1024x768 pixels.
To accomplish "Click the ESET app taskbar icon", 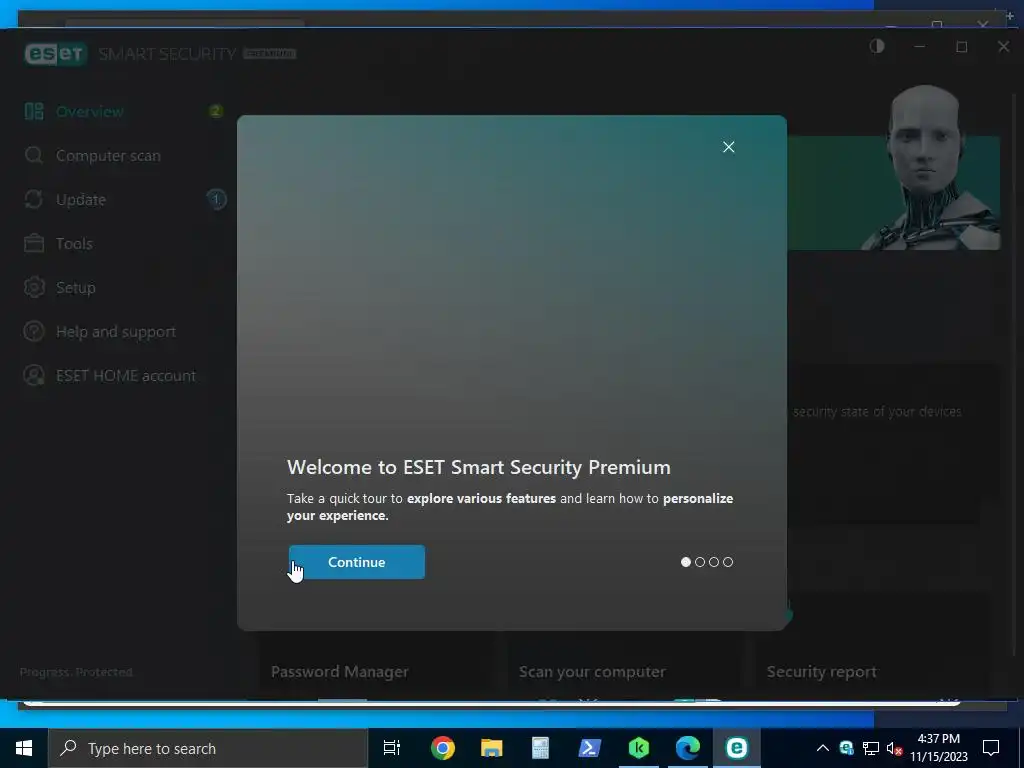I will point(737,748).
